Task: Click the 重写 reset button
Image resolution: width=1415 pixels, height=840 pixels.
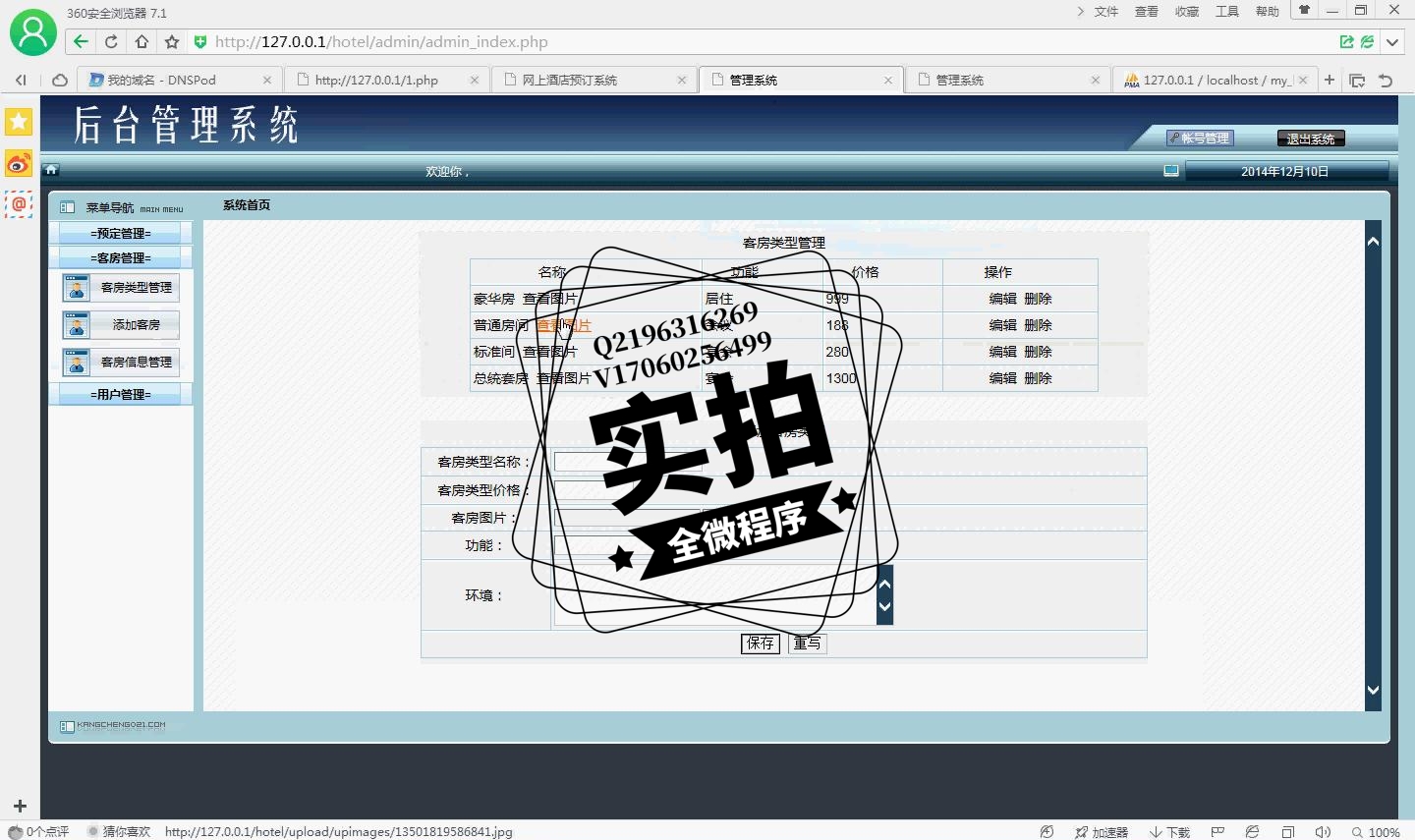Action: pyautogui.click(x=807, y=644)
